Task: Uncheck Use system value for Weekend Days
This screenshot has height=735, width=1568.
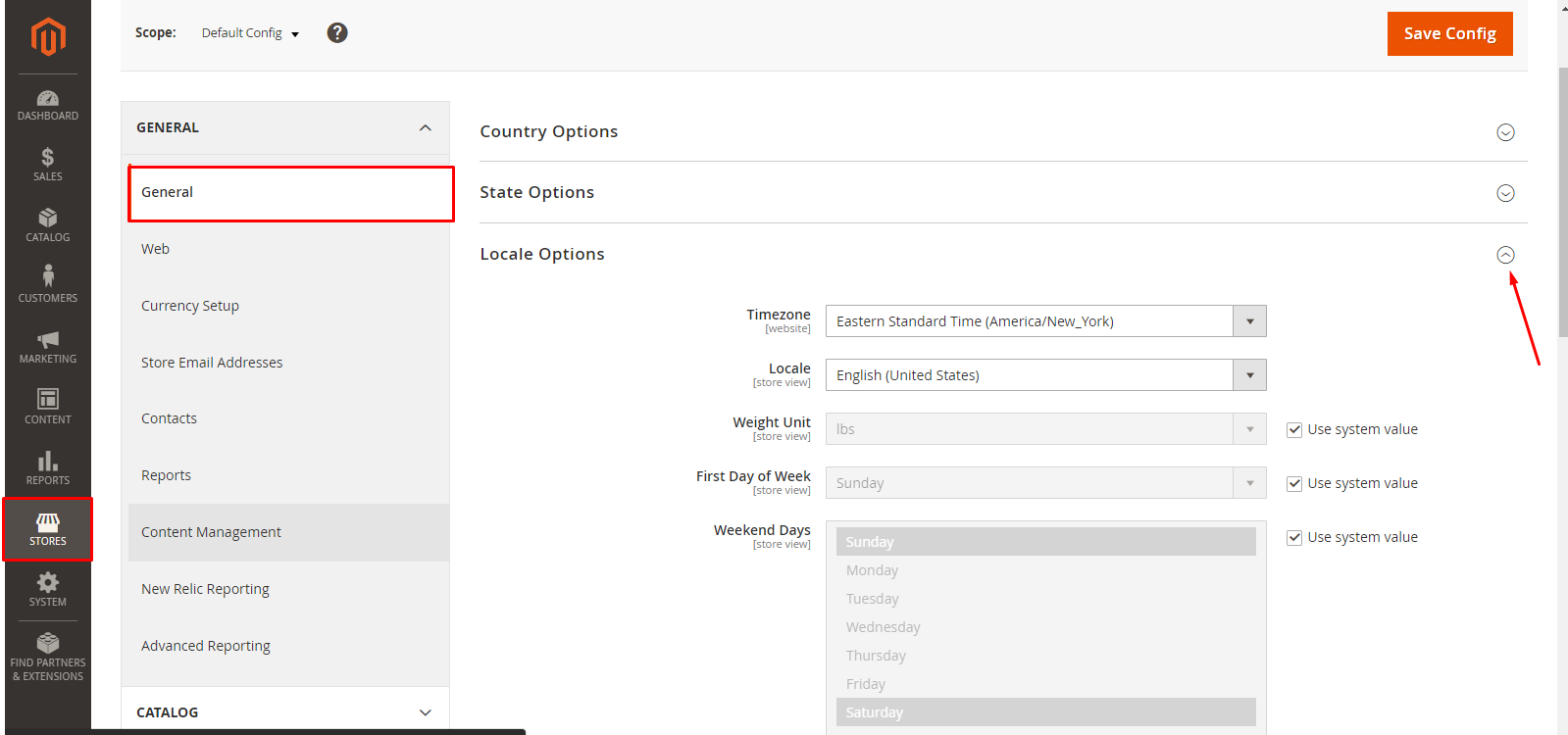Action: 1294,537
